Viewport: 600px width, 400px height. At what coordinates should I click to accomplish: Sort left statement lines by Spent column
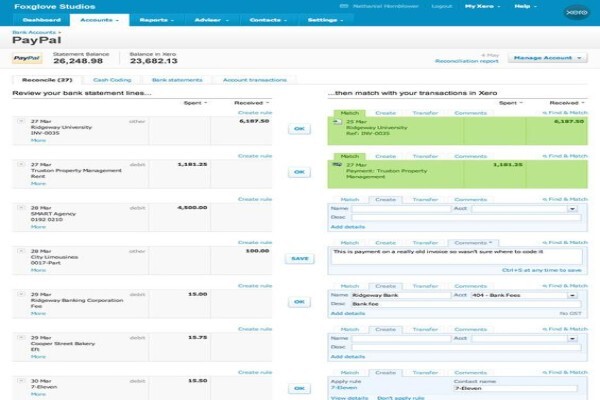pos(195,103)
